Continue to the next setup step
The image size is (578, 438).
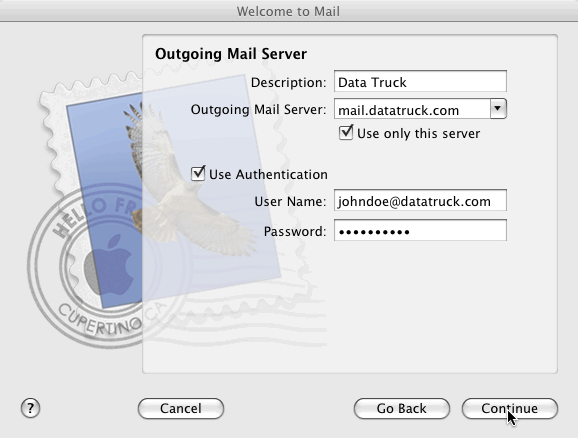point(509,409)
